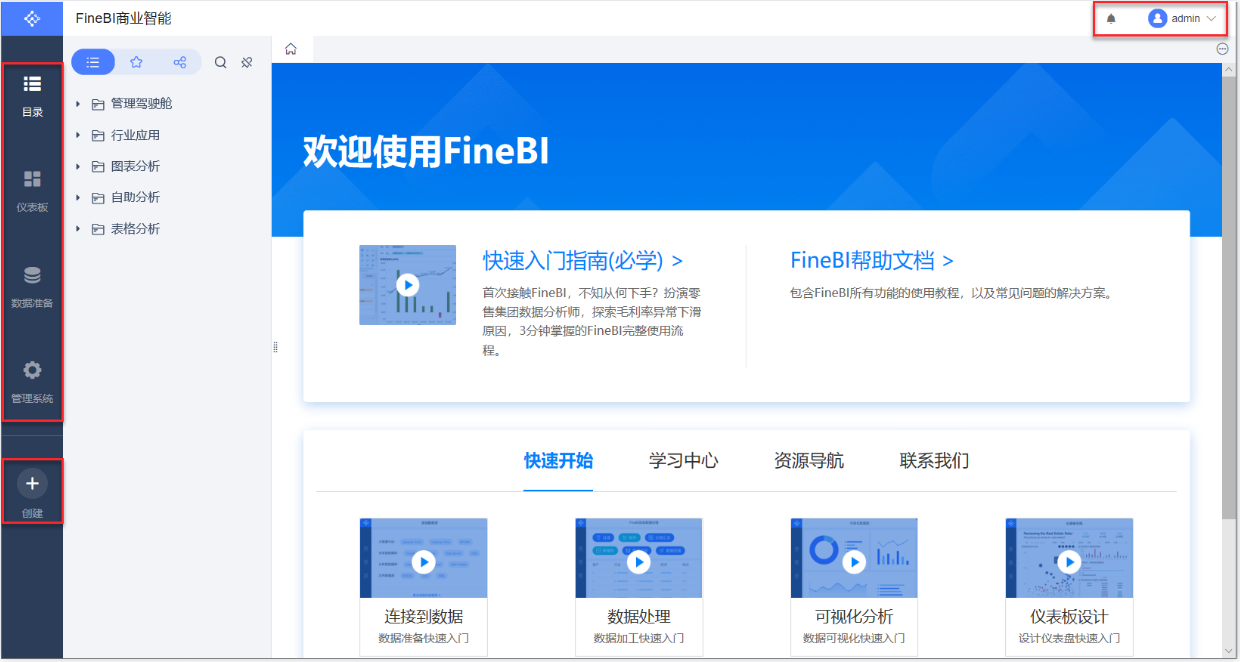Click the admin avatar icon
This screenshot has width=1240, height=662.
[x=1157, y=18]
